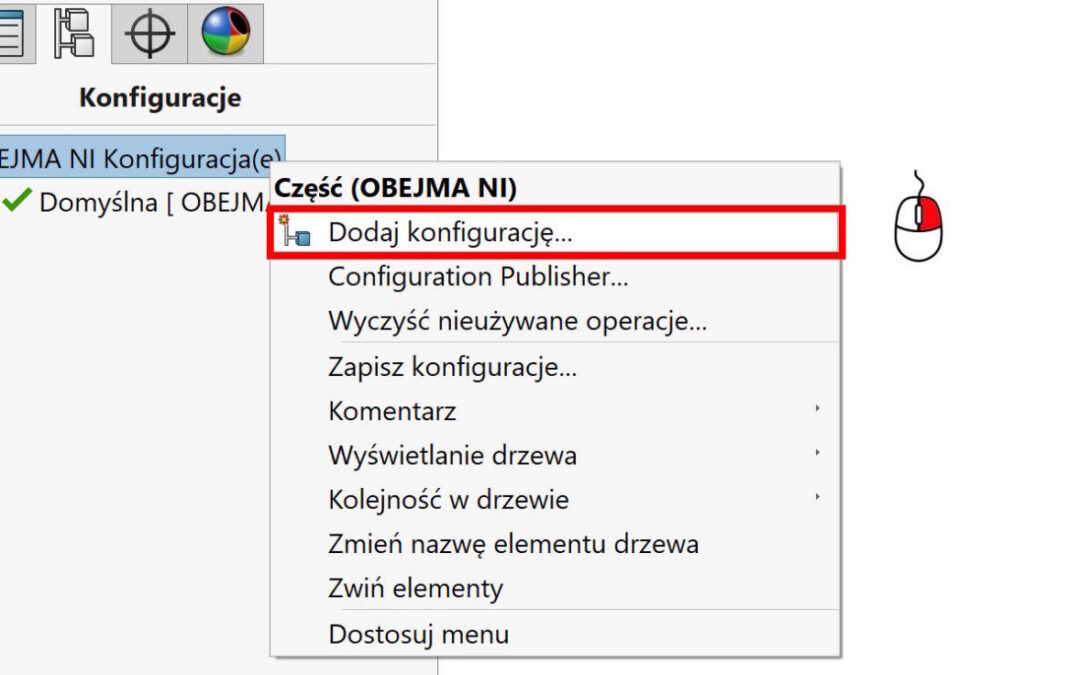
Task: Click Zapisz konfiguracje… in context menu
Action: [x=452, y=366]
